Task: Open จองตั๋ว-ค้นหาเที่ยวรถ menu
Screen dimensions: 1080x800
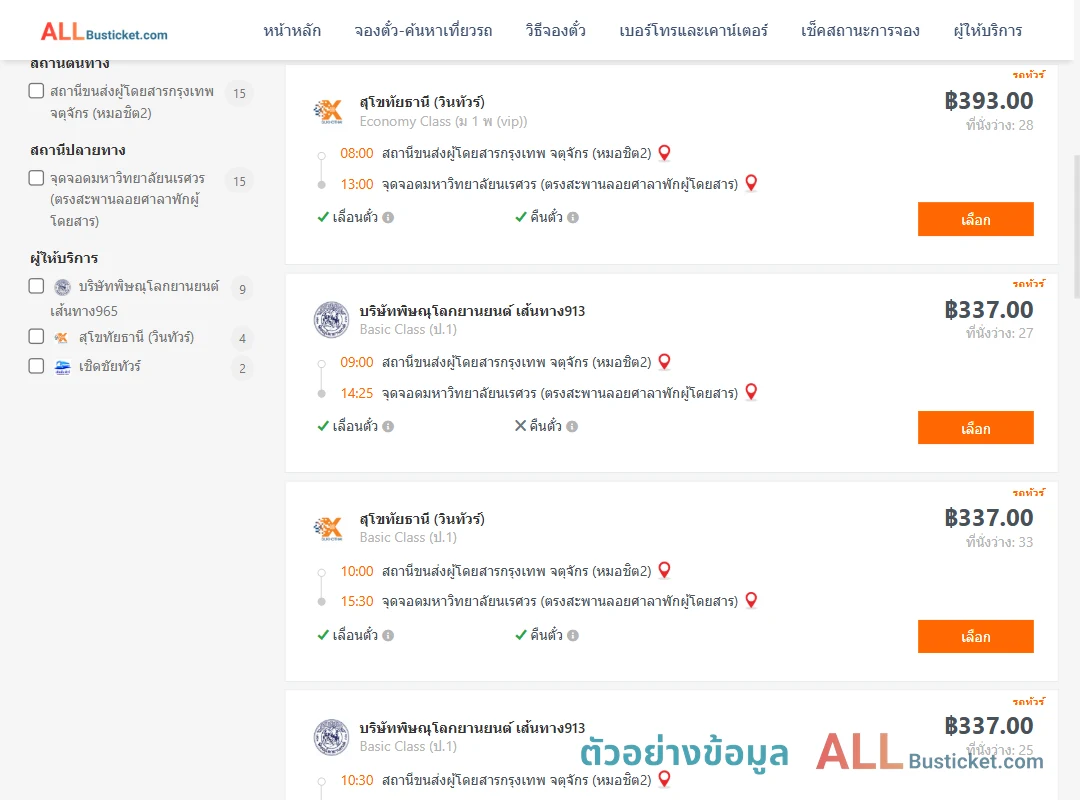Action: 423,31
